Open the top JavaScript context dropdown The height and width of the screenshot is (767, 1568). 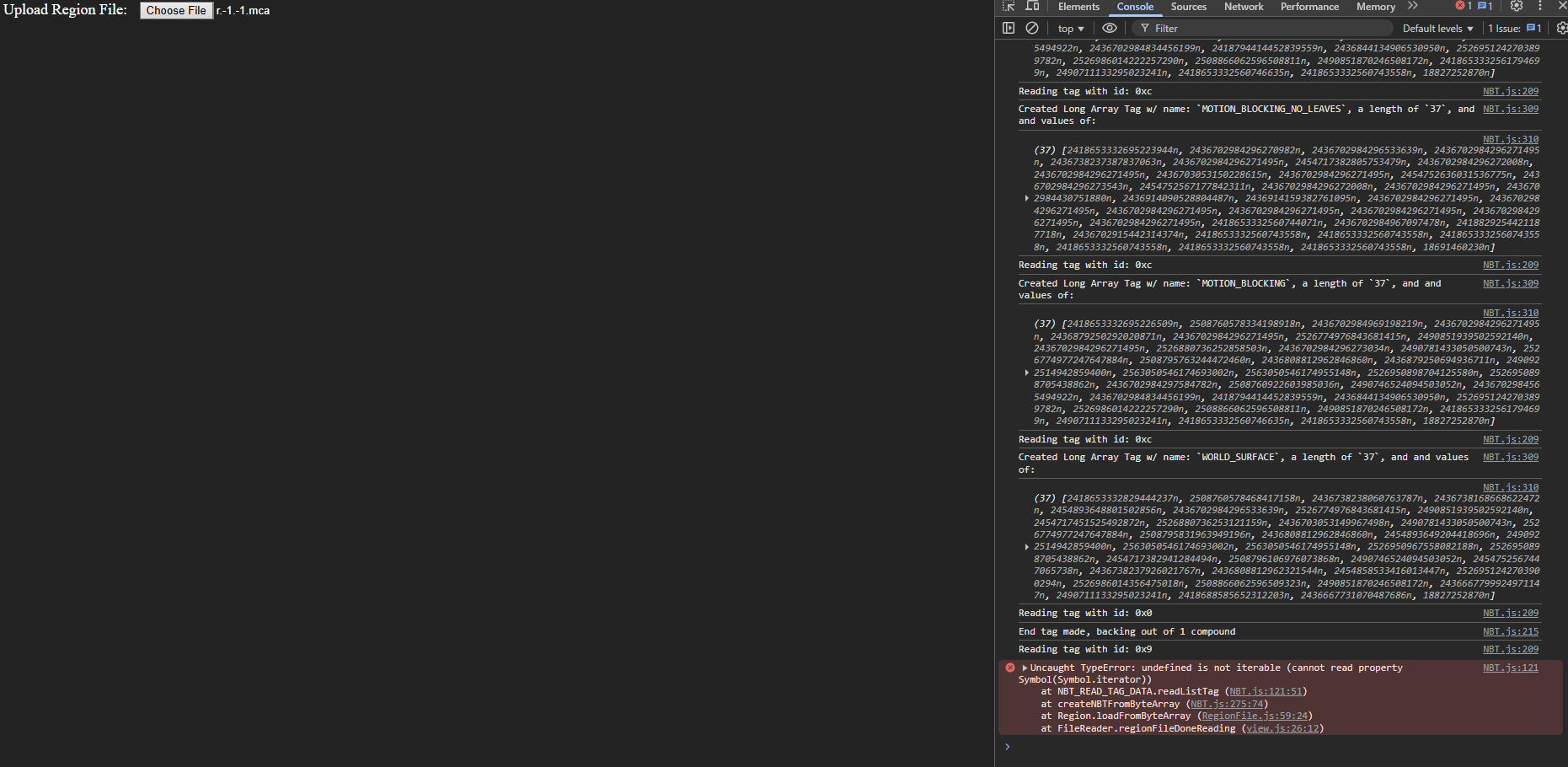tap(1071, 29)
